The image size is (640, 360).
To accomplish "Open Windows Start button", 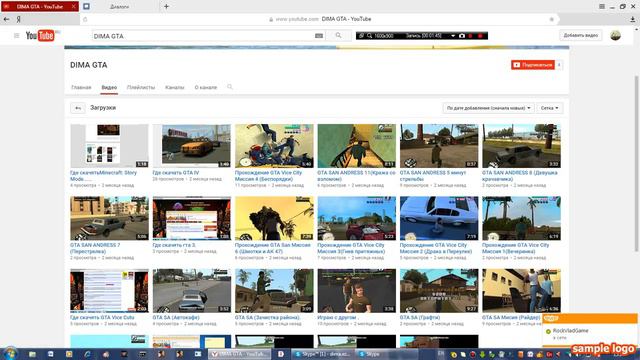I will tap(10, 353).
